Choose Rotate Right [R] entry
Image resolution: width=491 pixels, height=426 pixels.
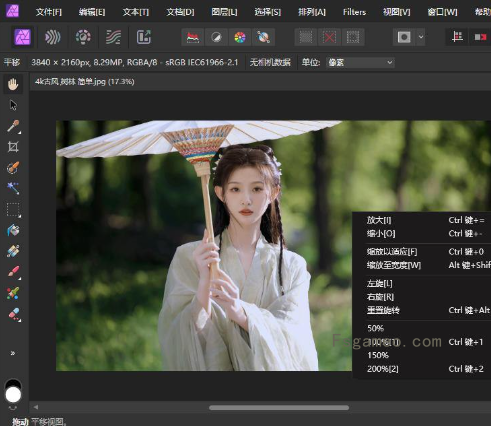click(422, 297)
